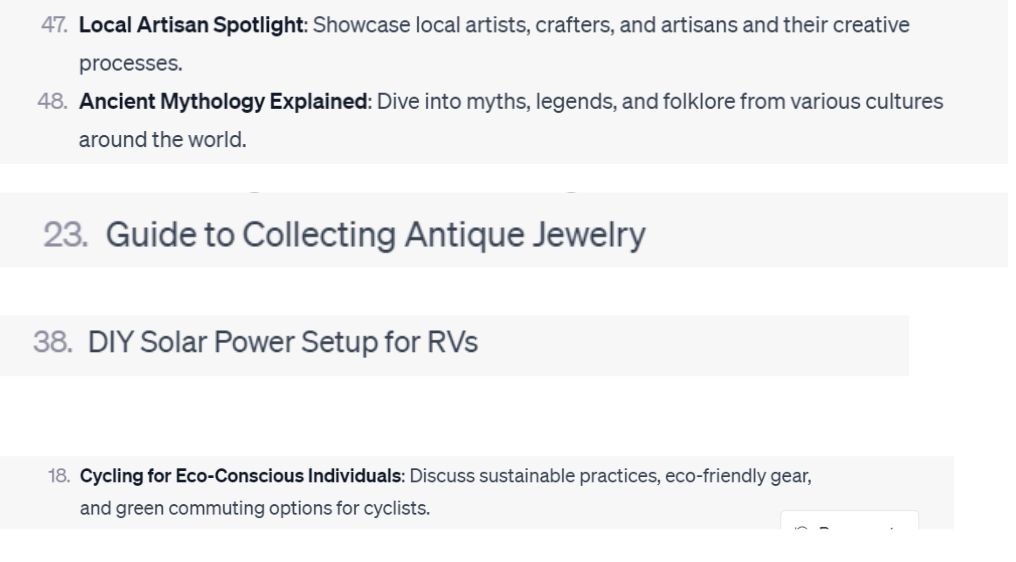This screenshot has height=562, width=1016.
Task: Click list number 47
Action: pyautogui.click(x=54, y=25)
